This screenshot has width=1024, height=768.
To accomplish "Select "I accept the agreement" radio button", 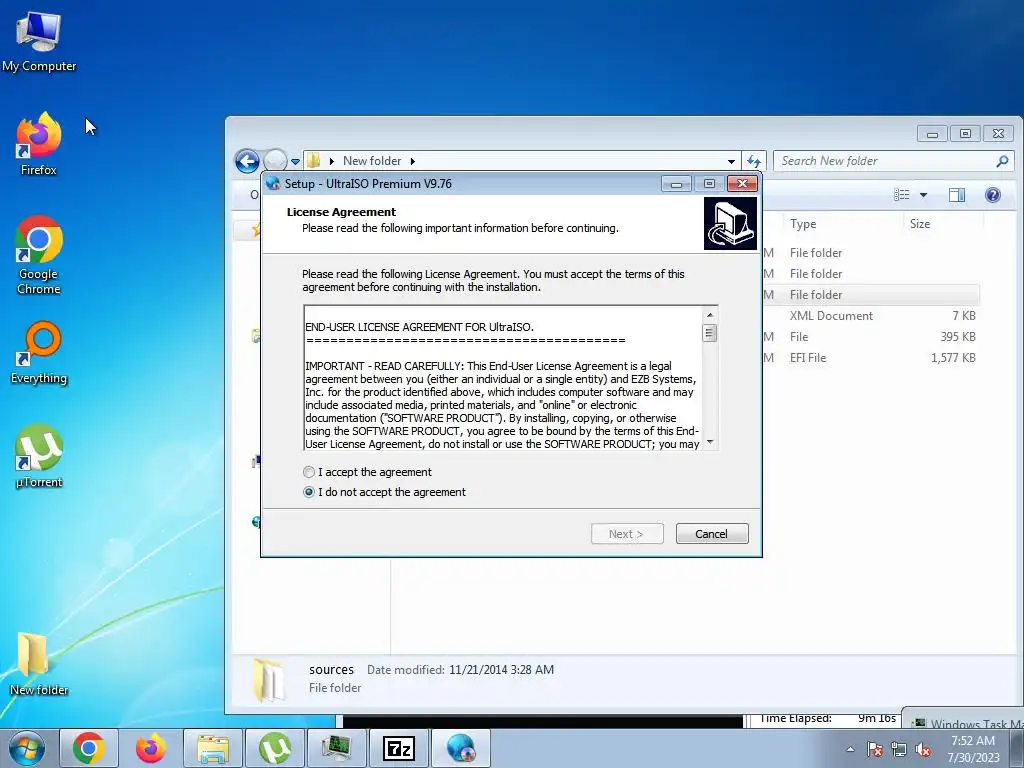I will tap(309, 472).
